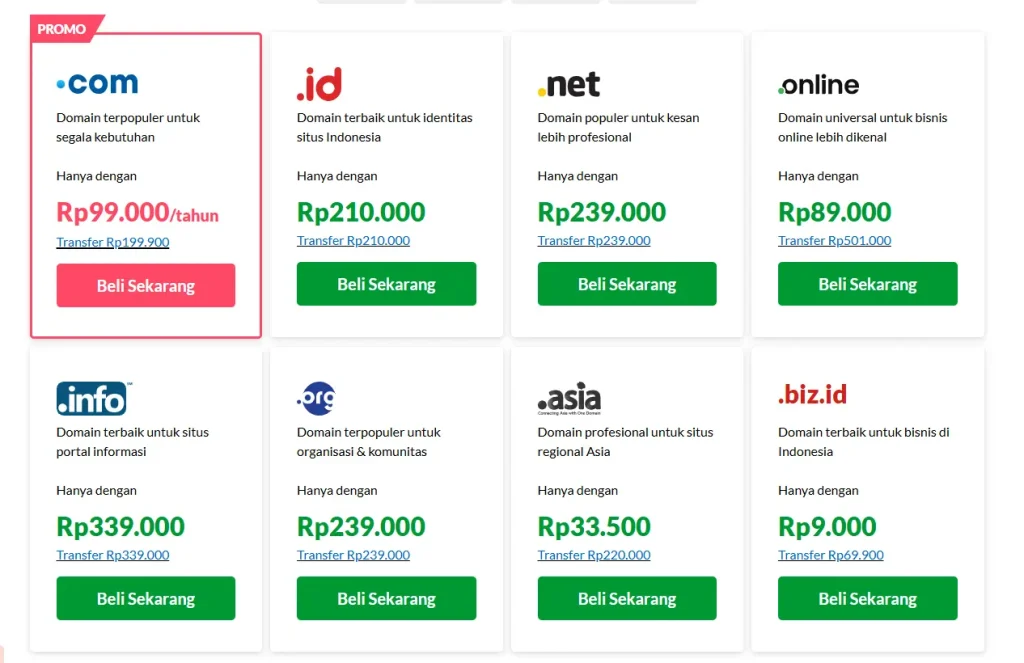Screen dimensions: 1024x663
Task: Click Beli Sekarang on the .com card
Action: pos(145,285)
